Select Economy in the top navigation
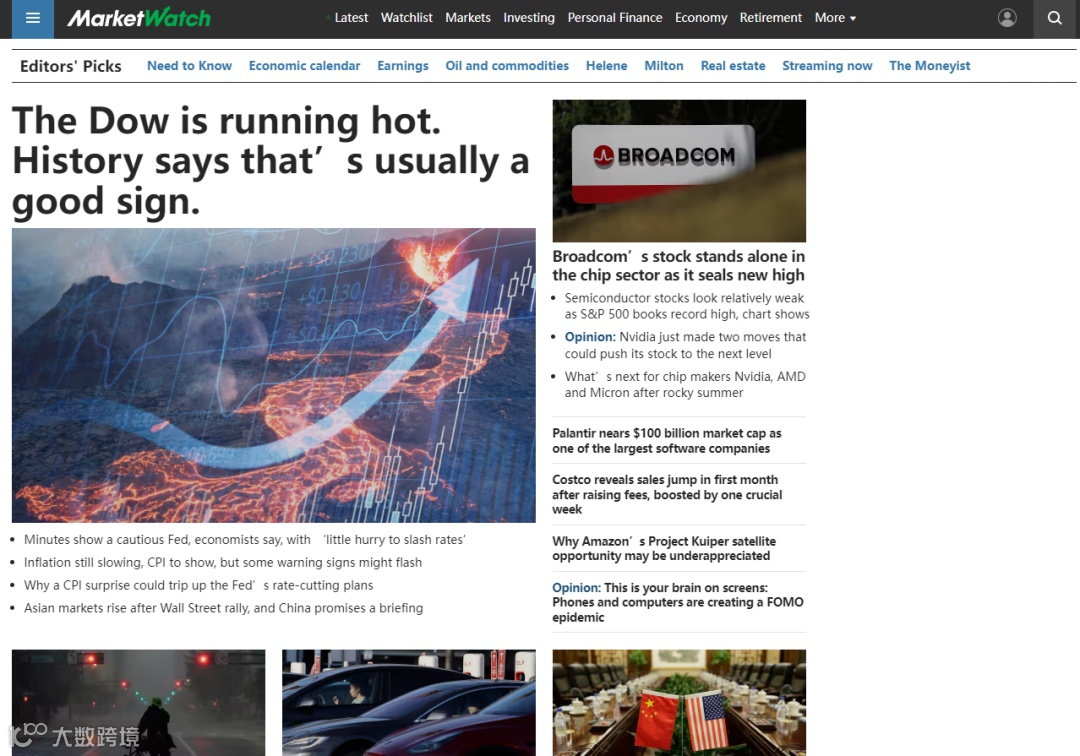The height and width of the screenshot is (756, 1080). click(700, 18)
